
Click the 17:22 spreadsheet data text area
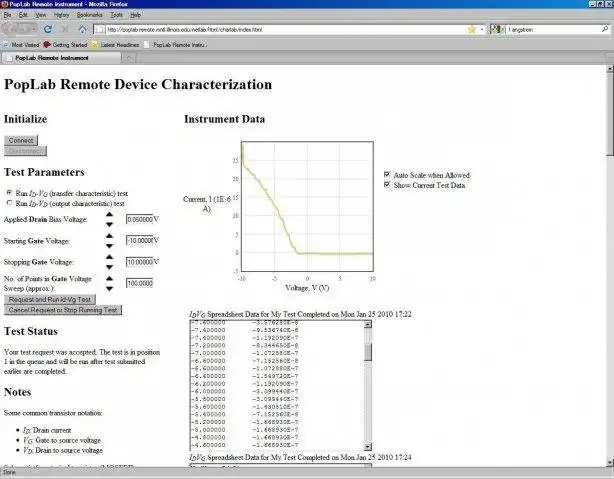[277, 385]
